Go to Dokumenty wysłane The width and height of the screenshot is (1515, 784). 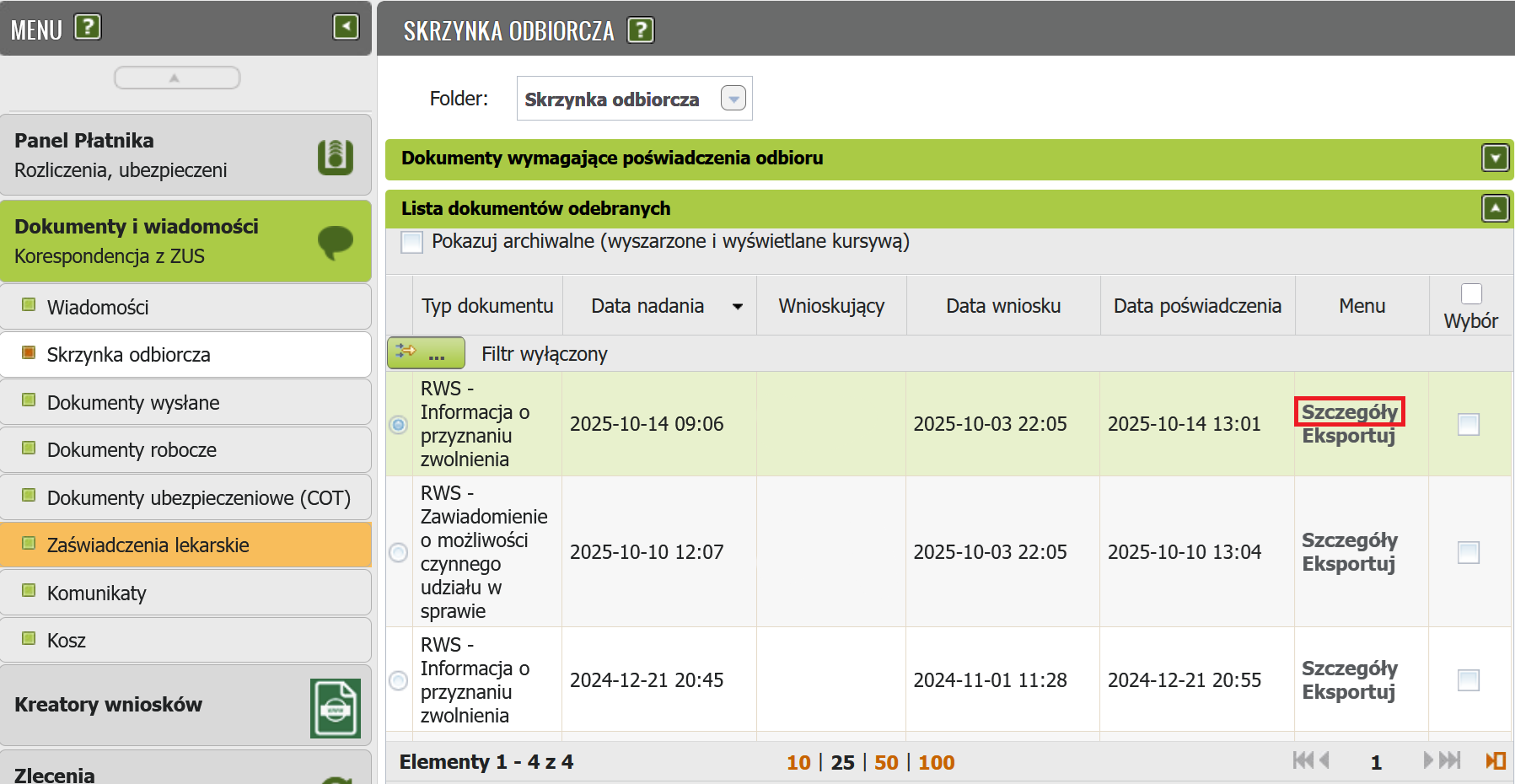pyautogui.click(x=133, y=403)
